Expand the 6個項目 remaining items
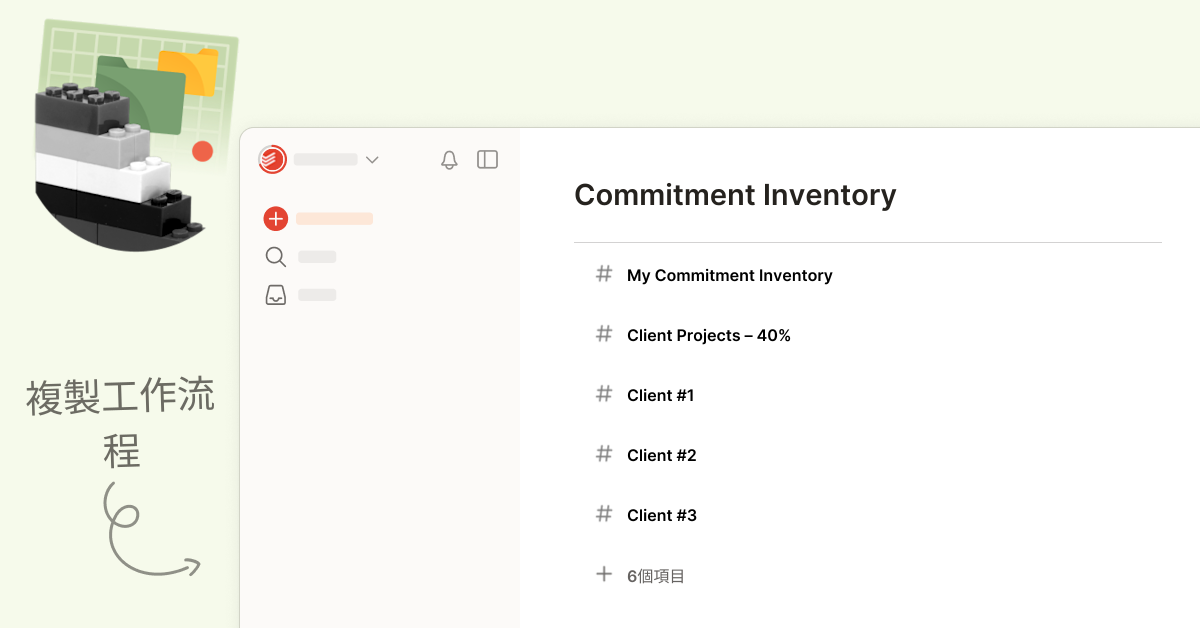1200x628 pixels. click(656, 576)
